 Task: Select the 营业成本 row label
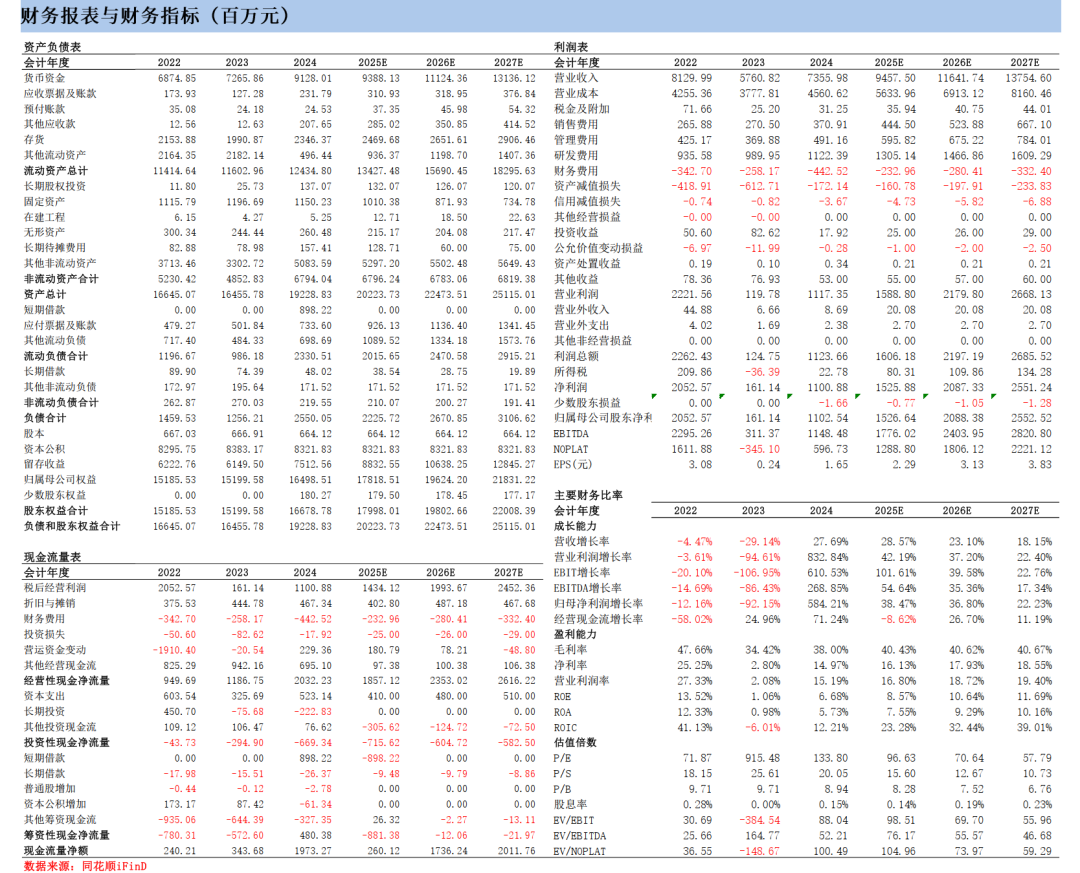point(576,93)
